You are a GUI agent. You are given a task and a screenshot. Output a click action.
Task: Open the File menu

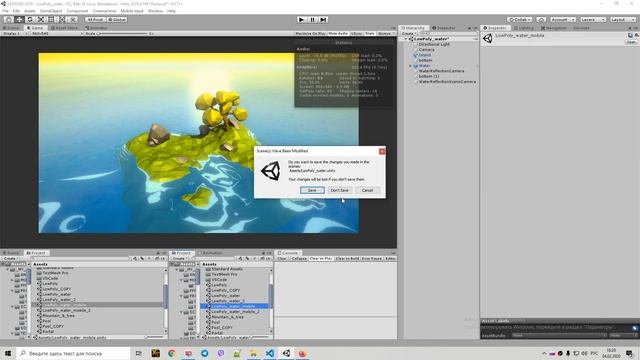point(5,11)
